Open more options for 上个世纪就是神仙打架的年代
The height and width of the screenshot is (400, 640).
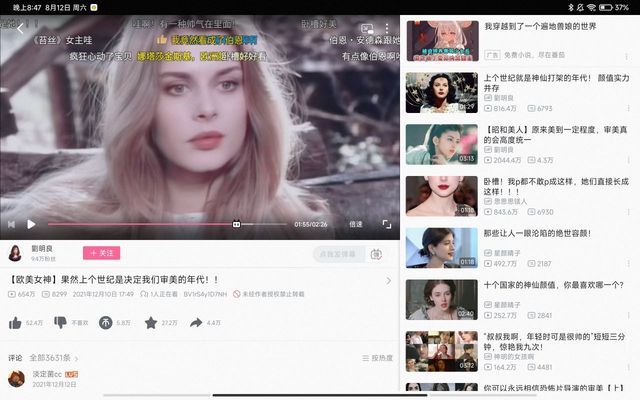628,108
